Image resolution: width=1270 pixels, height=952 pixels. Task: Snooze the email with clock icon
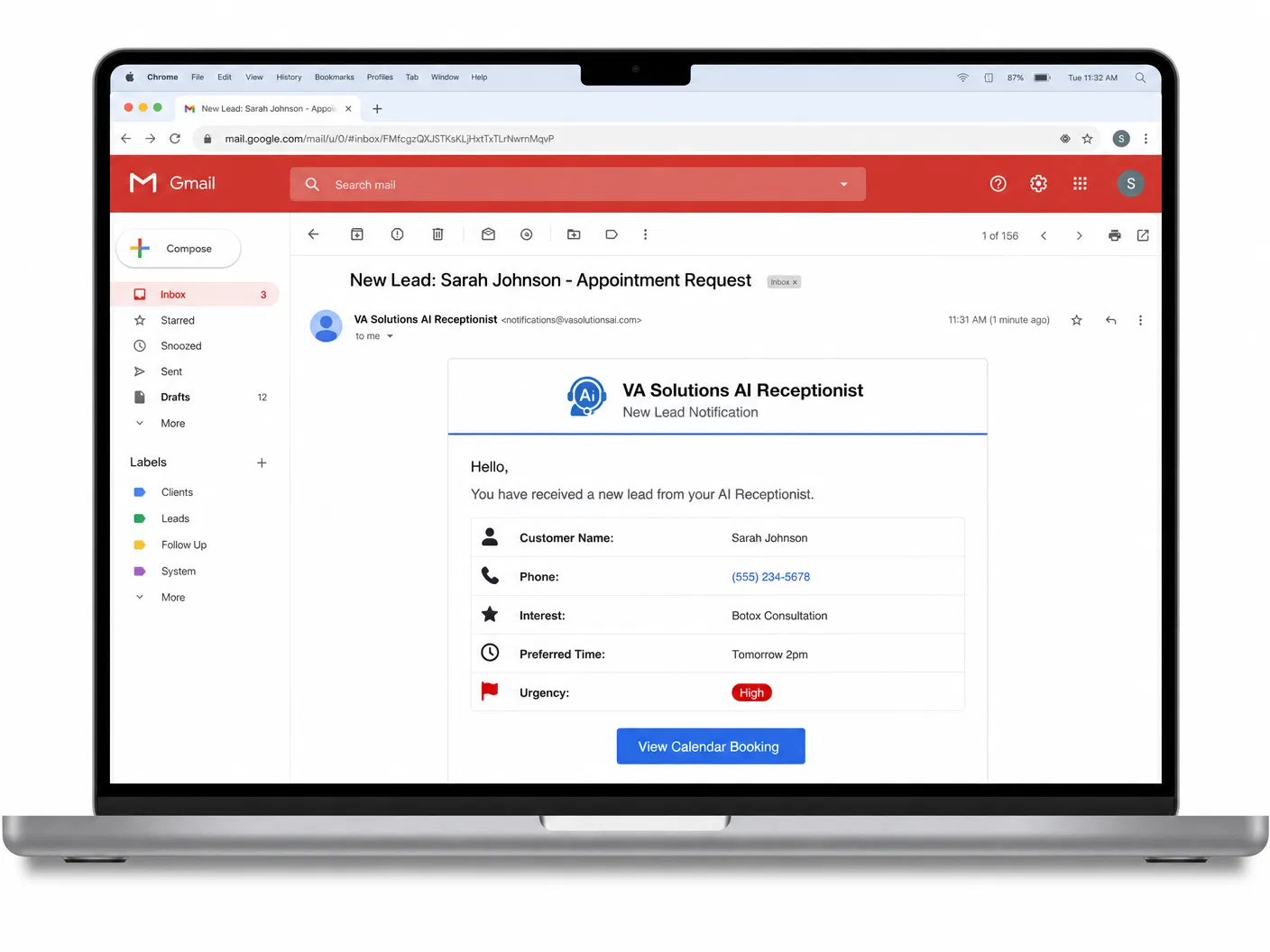(527, 234)
